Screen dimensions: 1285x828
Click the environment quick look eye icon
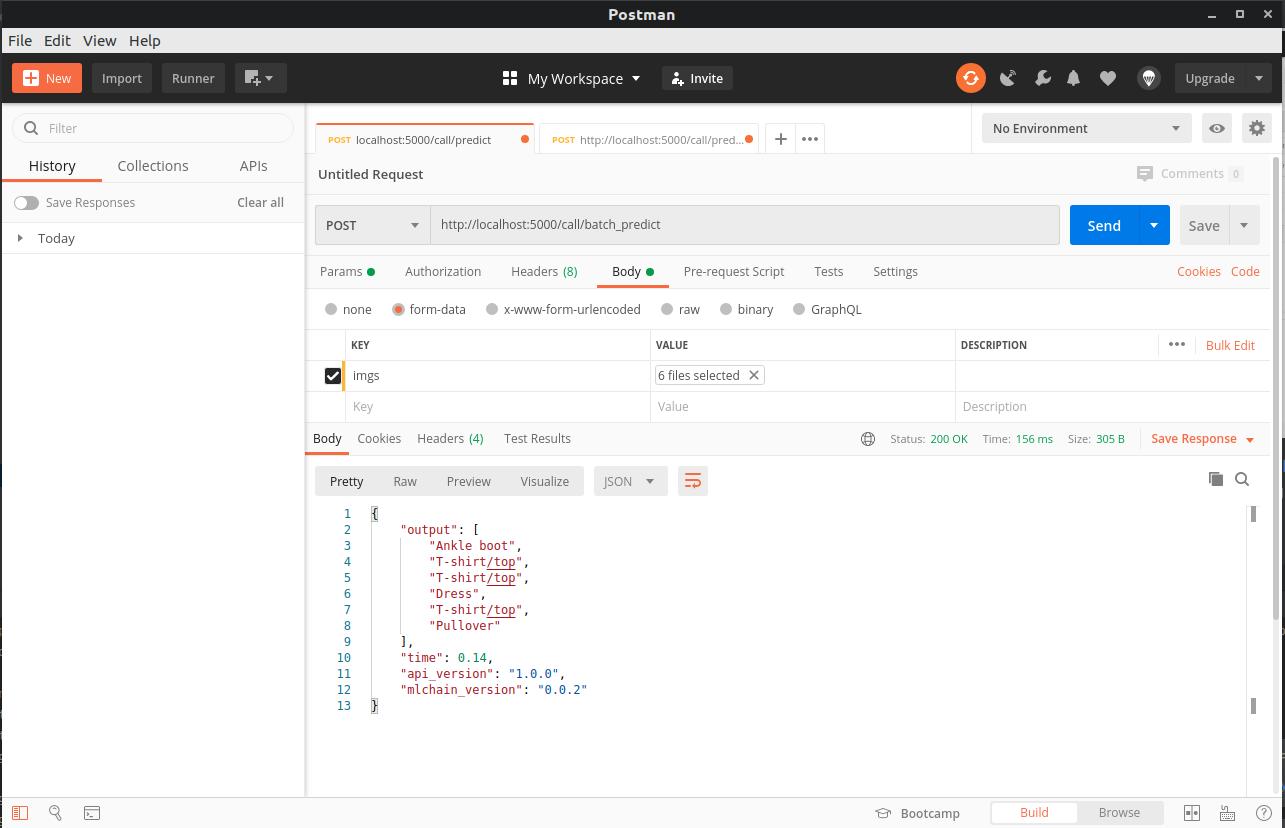point(1217,128)
